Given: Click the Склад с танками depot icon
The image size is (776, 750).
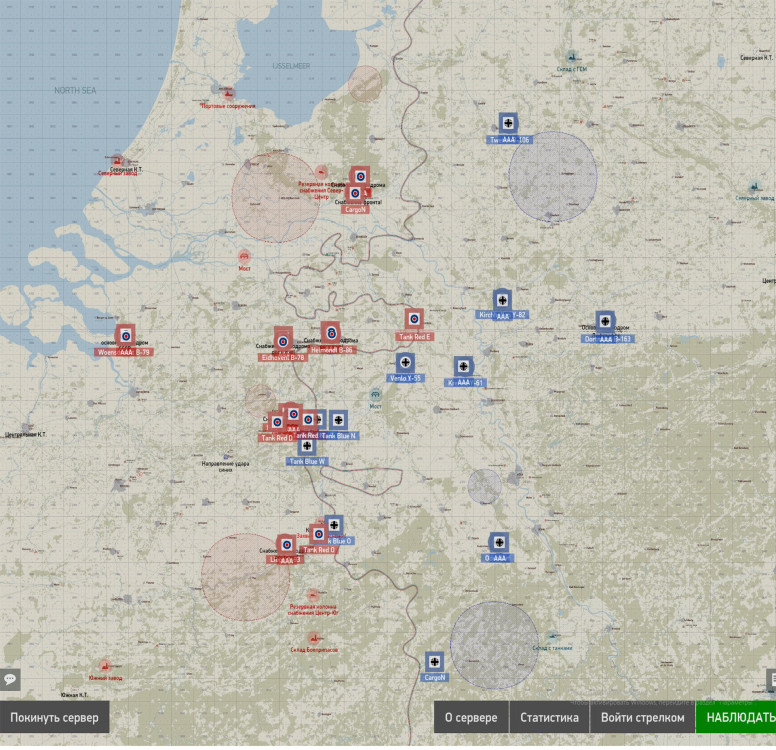Looking at the screenshot, I should 552,636.
